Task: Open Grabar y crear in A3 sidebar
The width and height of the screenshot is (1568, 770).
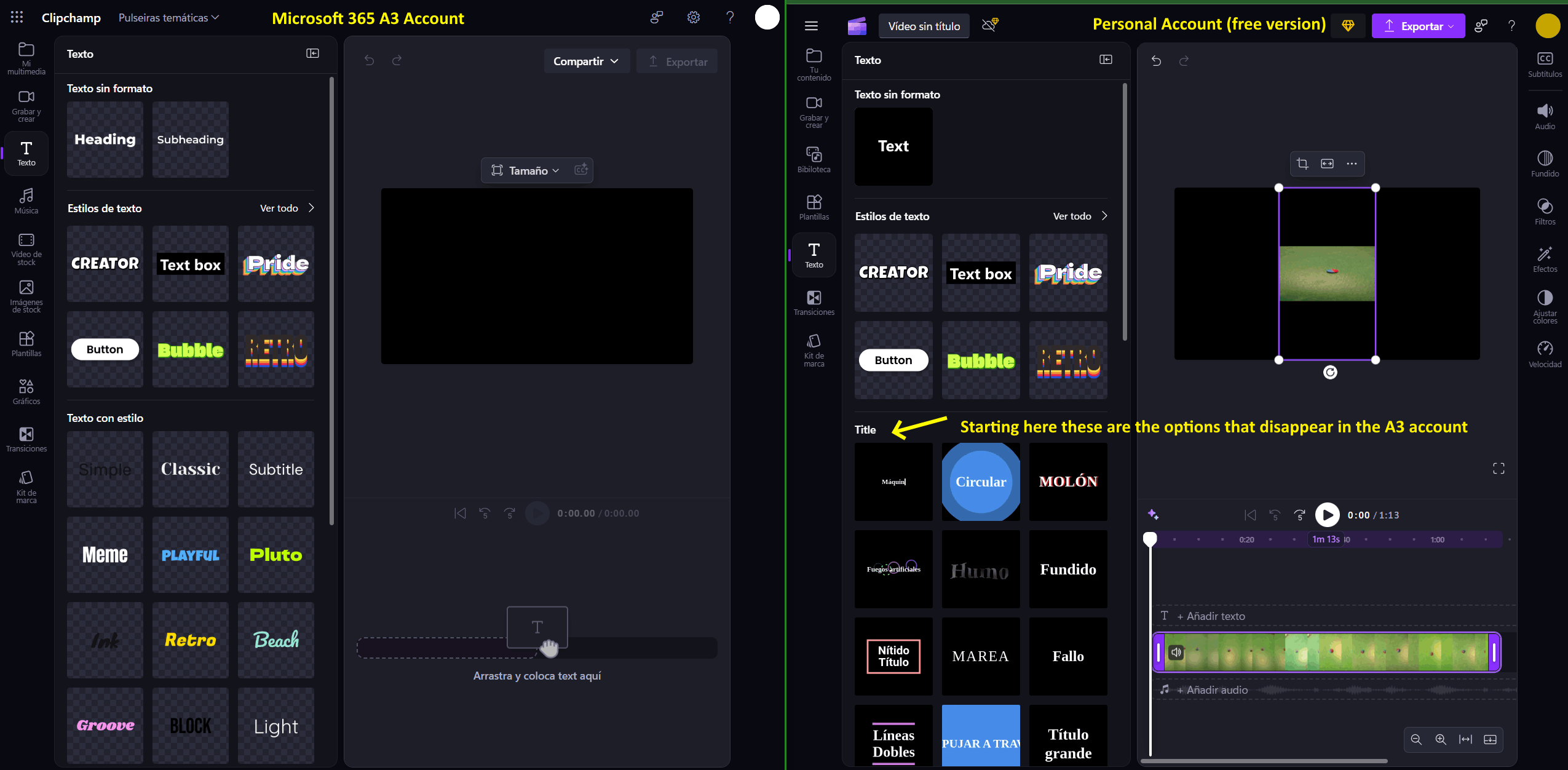Action: coord(26,106)
